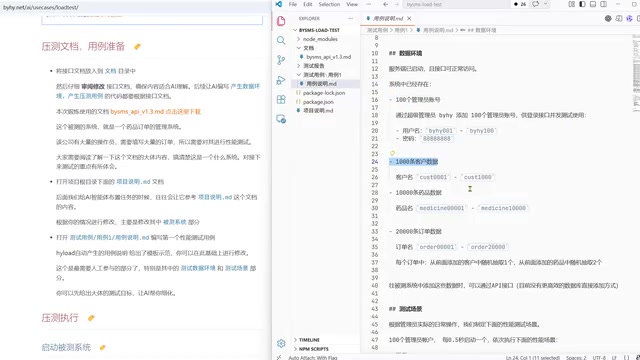Toggle the bottom panel layout icon
This screenshot has height=360, width=640.
click(593, 4)
